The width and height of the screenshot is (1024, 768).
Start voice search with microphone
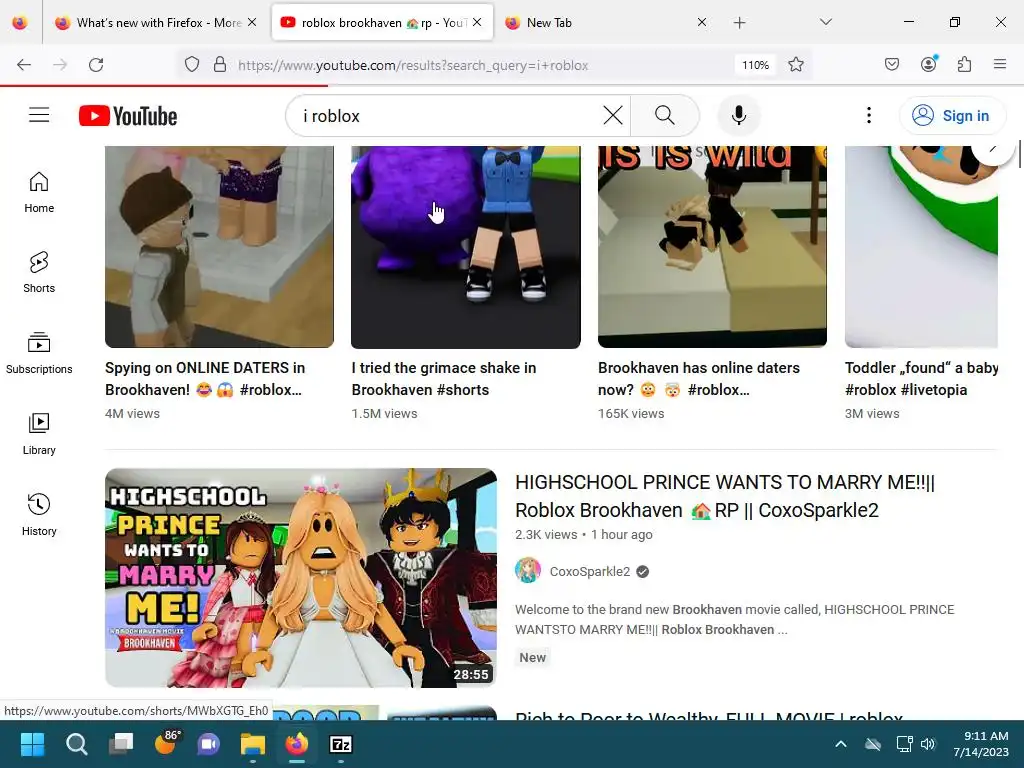click(739, 116)
